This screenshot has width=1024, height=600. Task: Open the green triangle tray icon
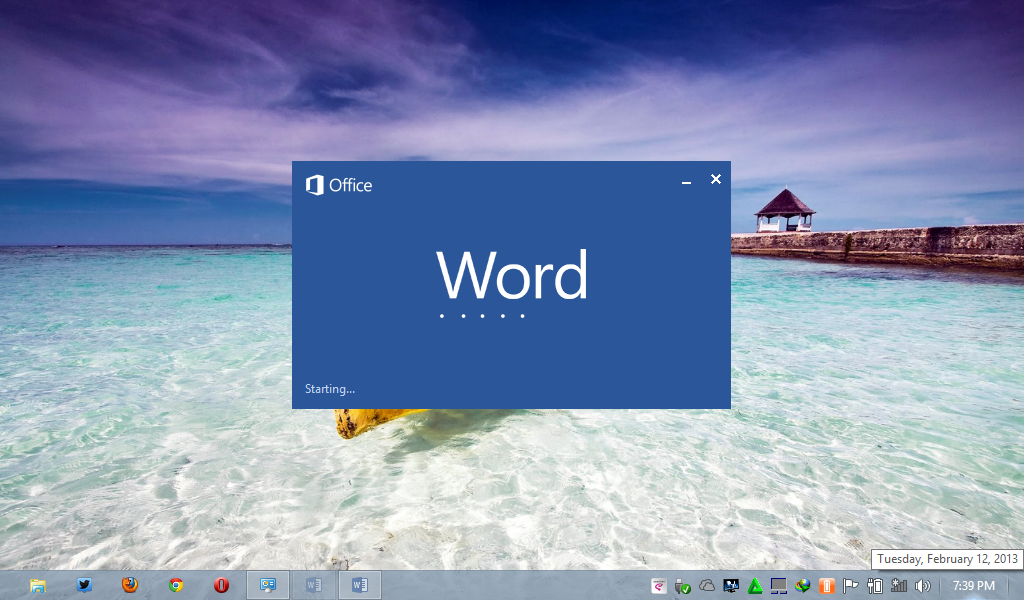point(755,586)
